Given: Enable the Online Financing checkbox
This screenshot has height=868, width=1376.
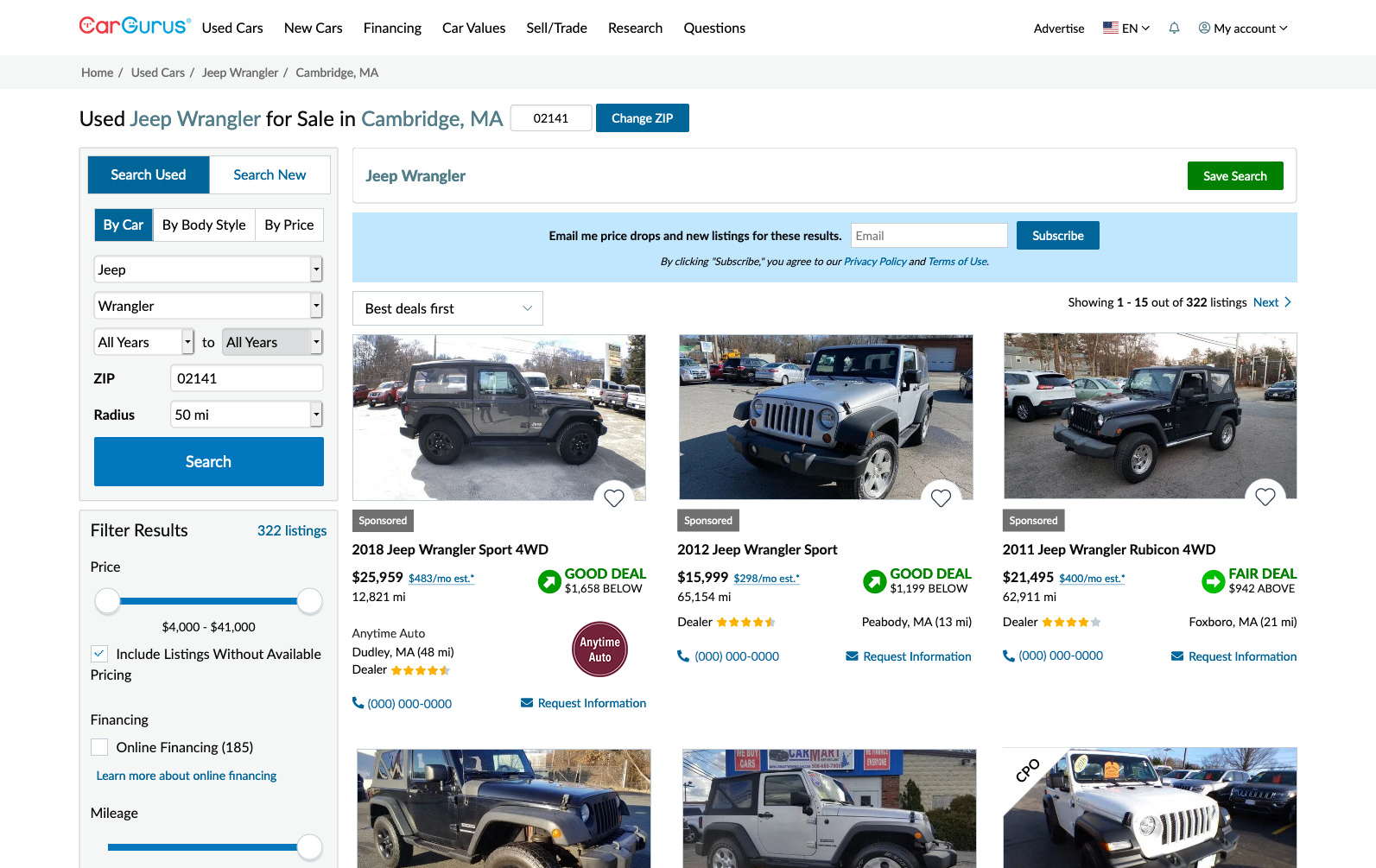Looking at the screenshot, I should (x=99, y=747).
